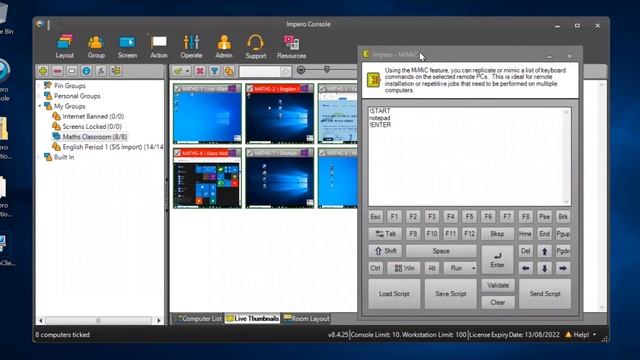
Task: Open the Resources ribbon tab
Action: pos(291,47)
